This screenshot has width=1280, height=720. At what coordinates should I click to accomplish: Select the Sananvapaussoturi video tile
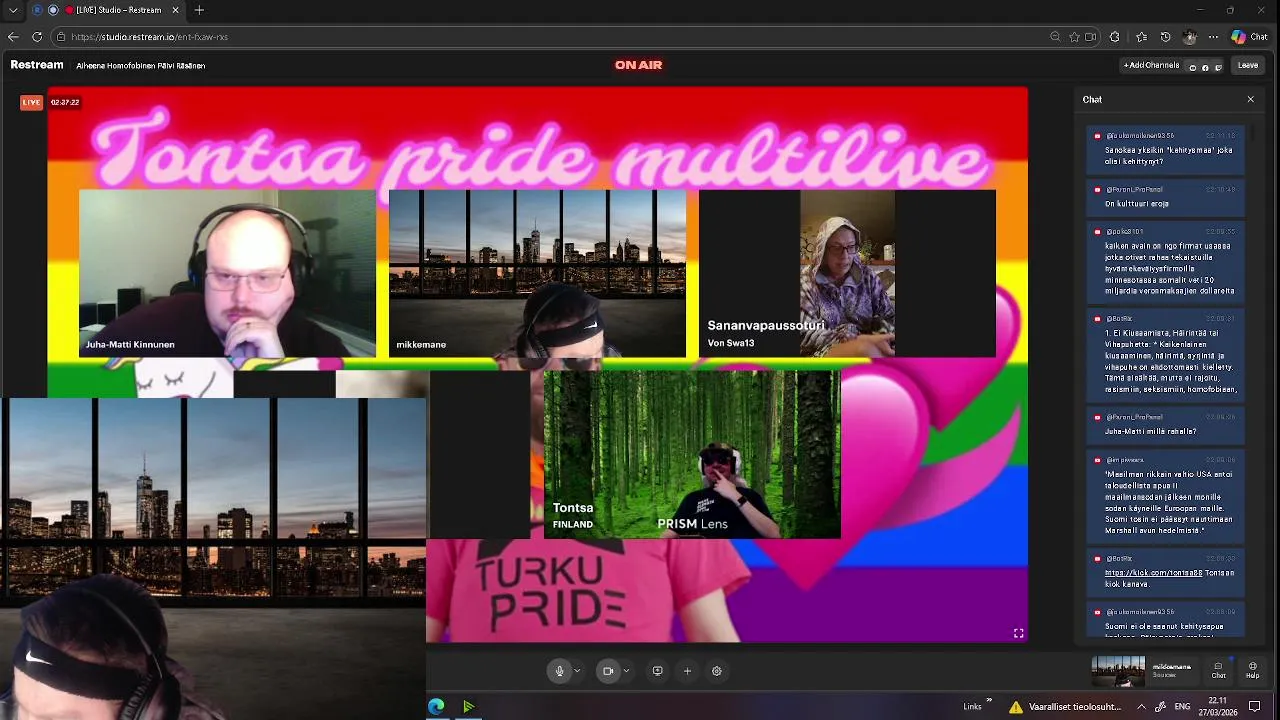coord(847,273)
